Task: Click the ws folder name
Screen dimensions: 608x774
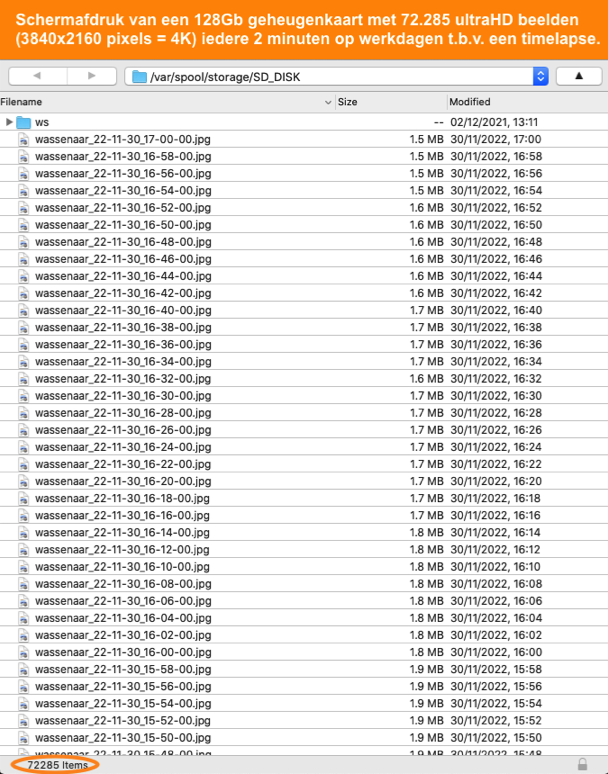Action: point(42,122)
